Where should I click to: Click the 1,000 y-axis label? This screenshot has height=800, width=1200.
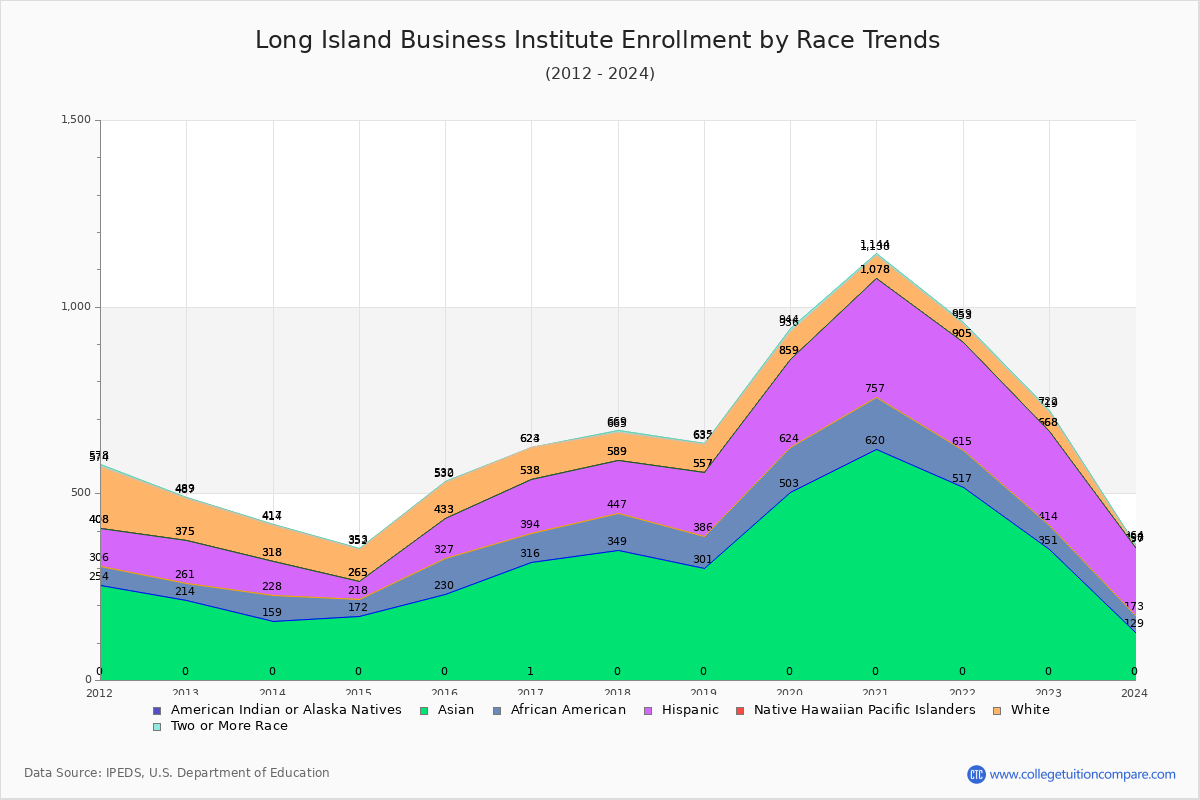(x=77, y=307)
